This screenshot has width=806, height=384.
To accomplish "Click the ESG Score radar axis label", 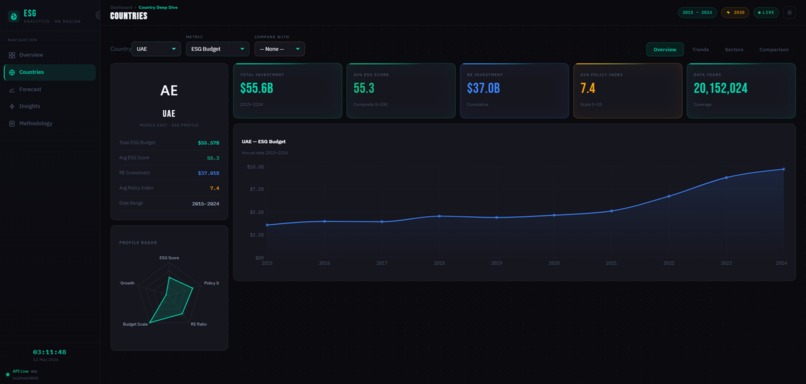I will point(169,258).
